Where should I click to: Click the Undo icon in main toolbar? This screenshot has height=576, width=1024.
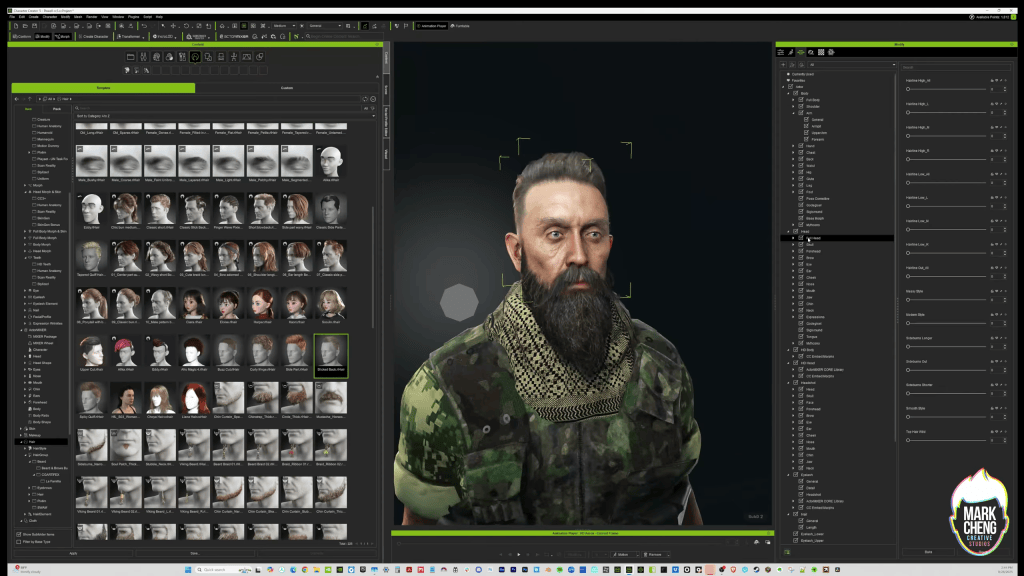coord(144,26)
